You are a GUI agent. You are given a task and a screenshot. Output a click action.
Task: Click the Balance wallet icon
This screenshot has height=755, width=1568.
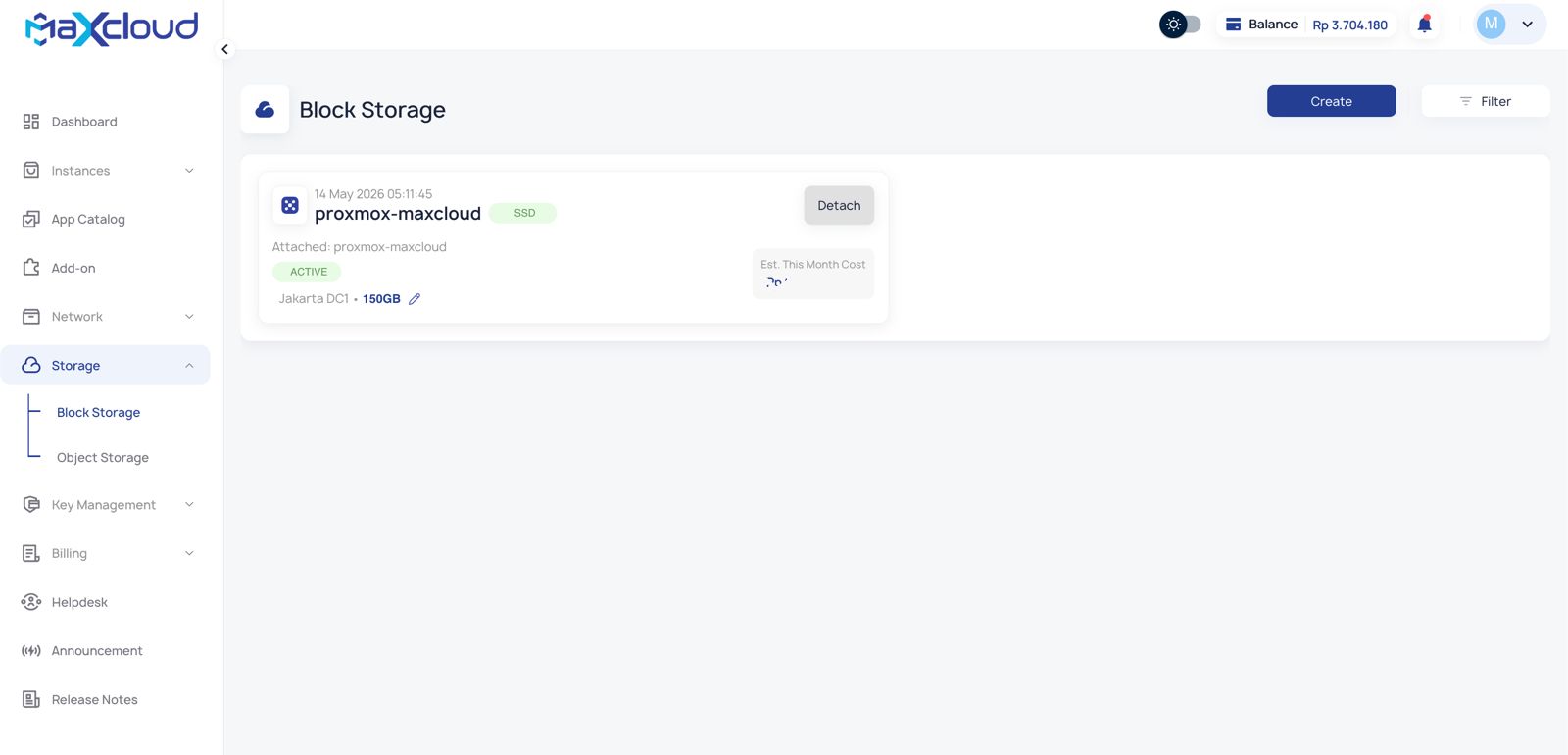coord(1234,25)
